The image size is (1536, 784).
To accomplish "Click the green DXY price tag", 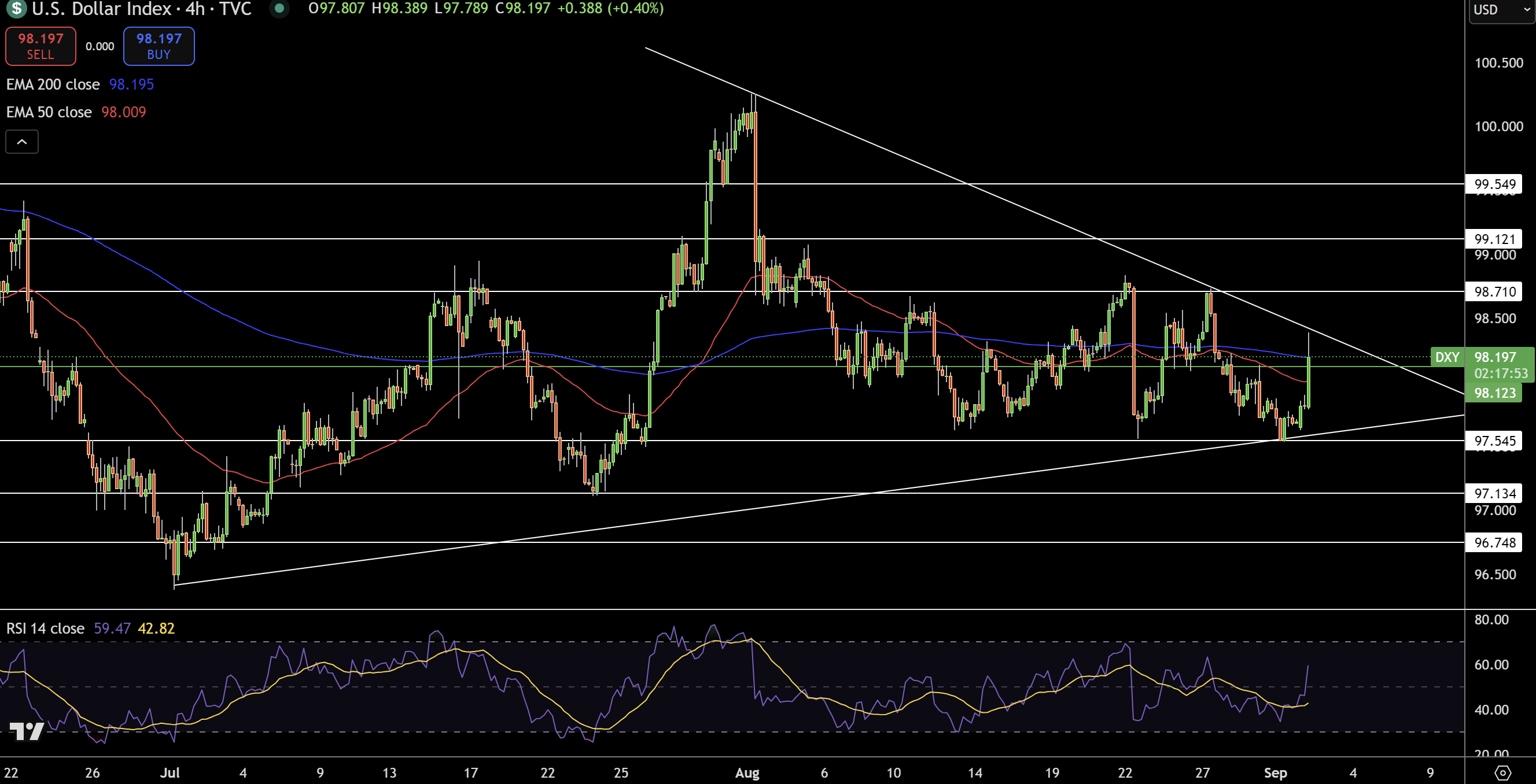I will tap(1447, 357).
